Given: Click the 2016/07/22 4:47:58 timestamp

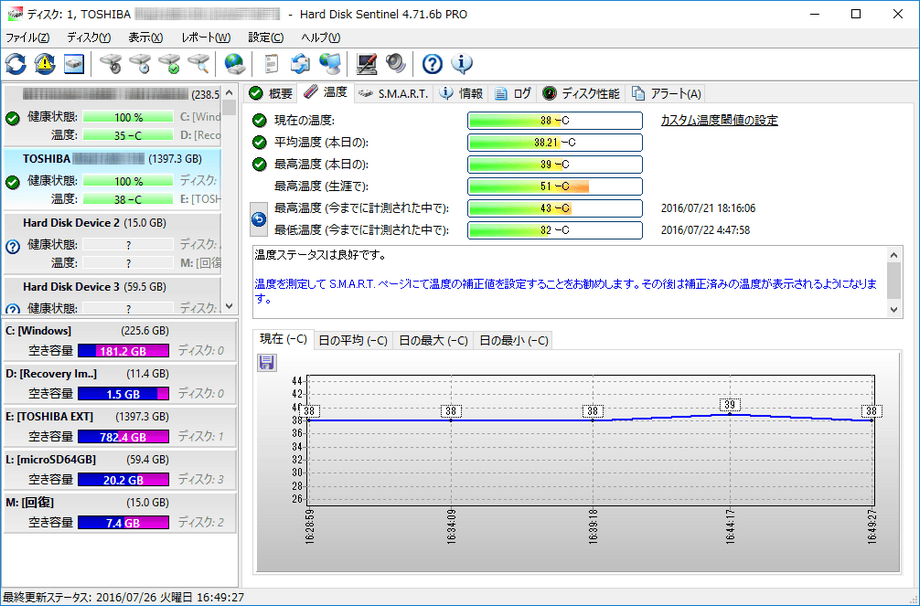Looking at the screenshot, I should [705, 230].
